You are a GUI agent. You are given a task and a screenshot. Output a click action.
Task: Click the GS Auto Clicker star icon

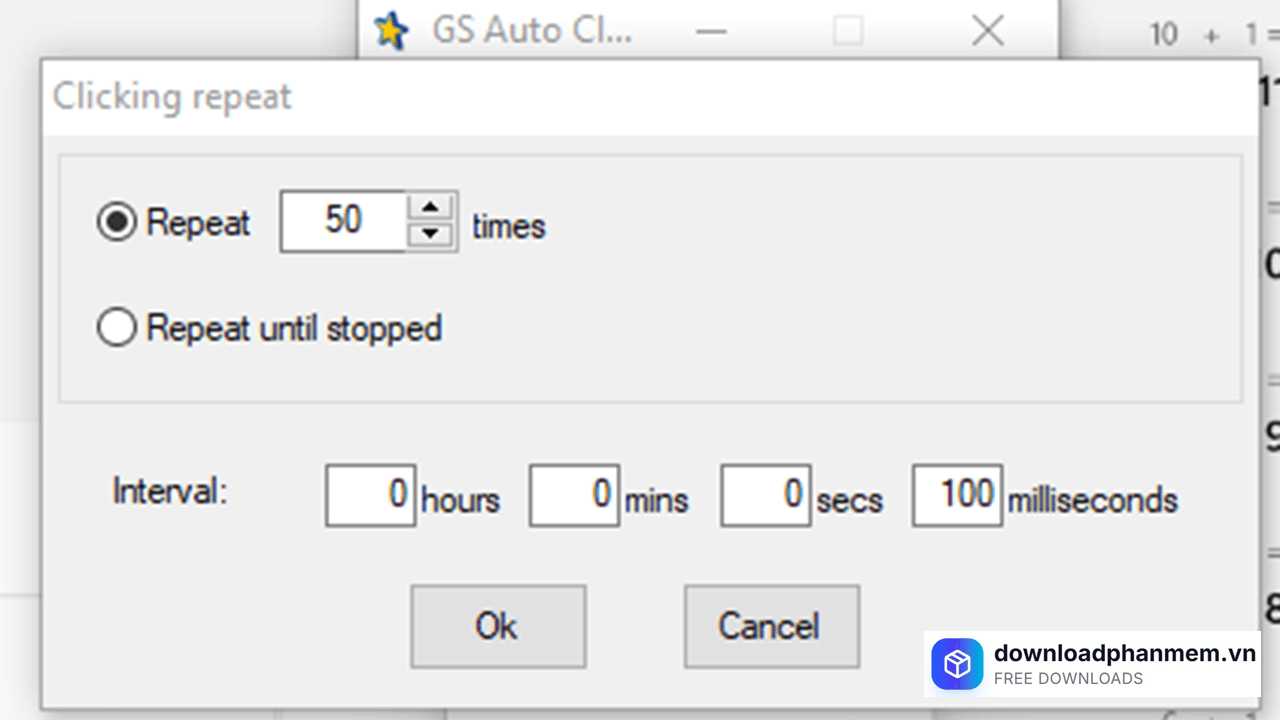(391, 32)
